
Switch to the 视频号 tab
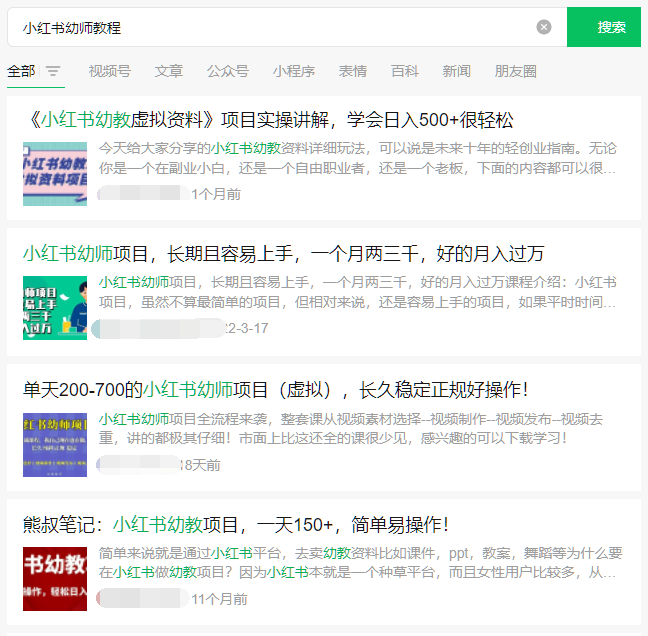click(110, 71)
